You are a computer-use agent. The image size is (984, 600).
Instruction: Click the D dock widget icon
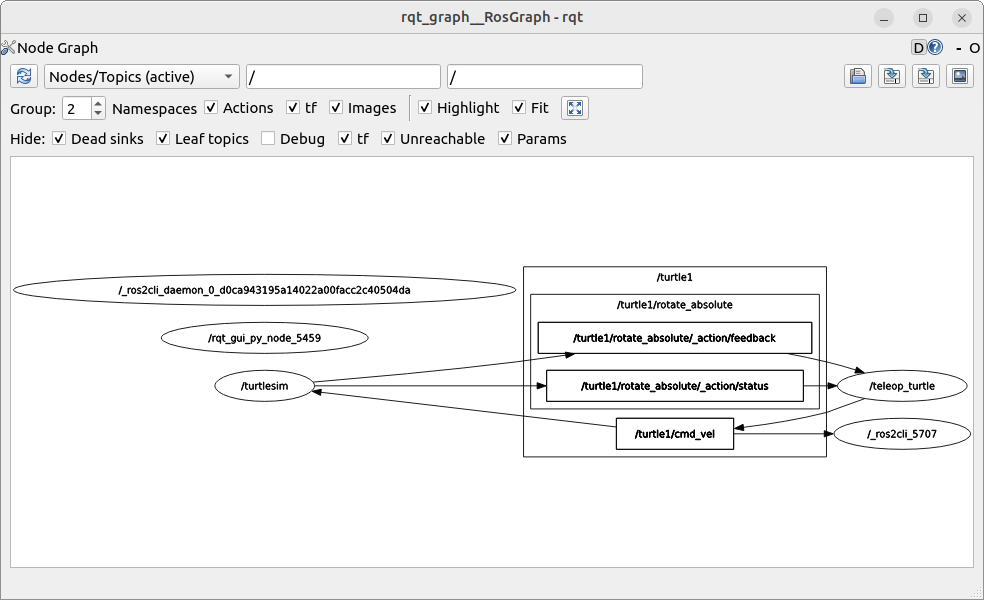click(x=919, y=47)
